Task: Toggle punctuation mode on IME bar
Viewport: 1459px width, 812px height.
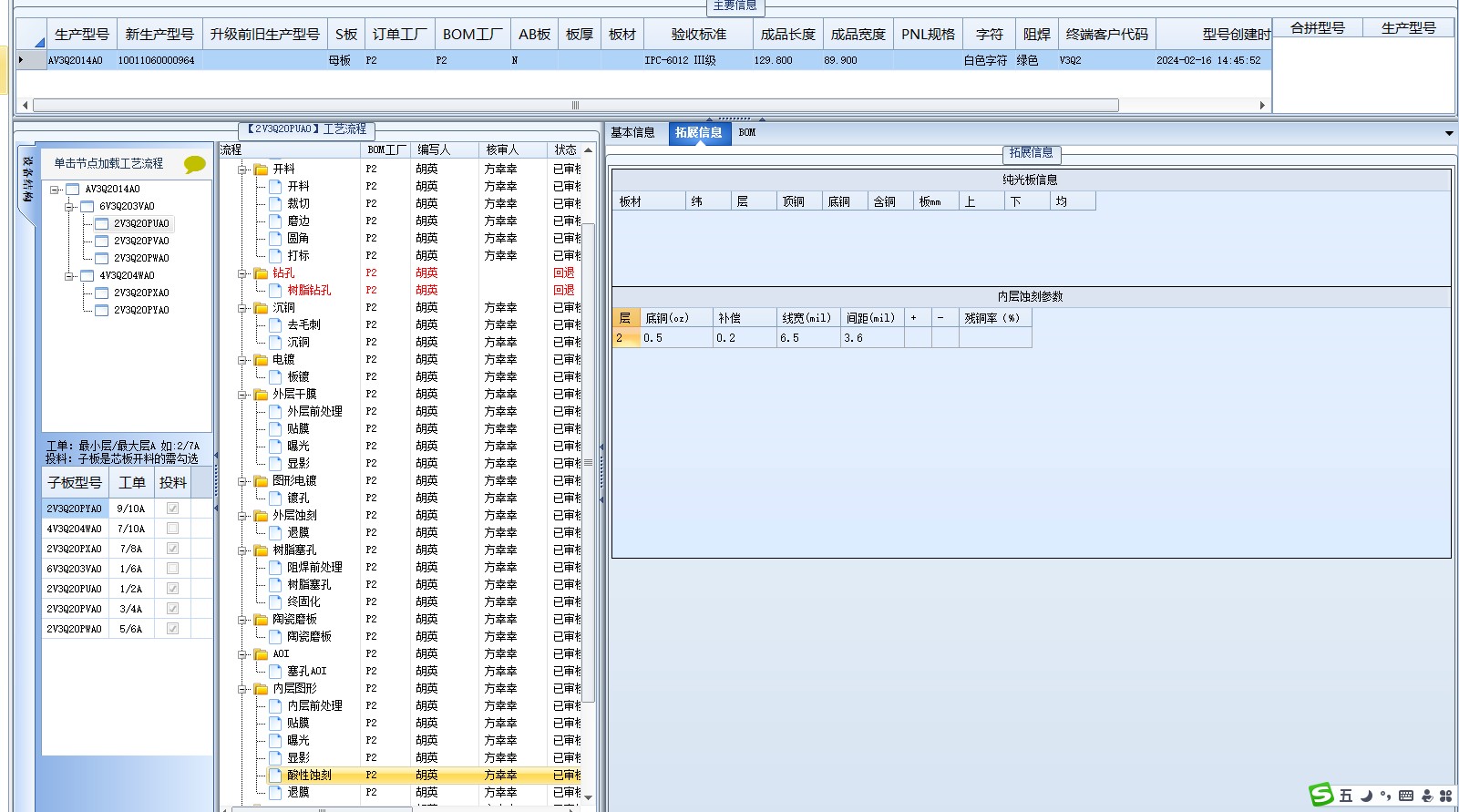Action: click(1385, 797)
